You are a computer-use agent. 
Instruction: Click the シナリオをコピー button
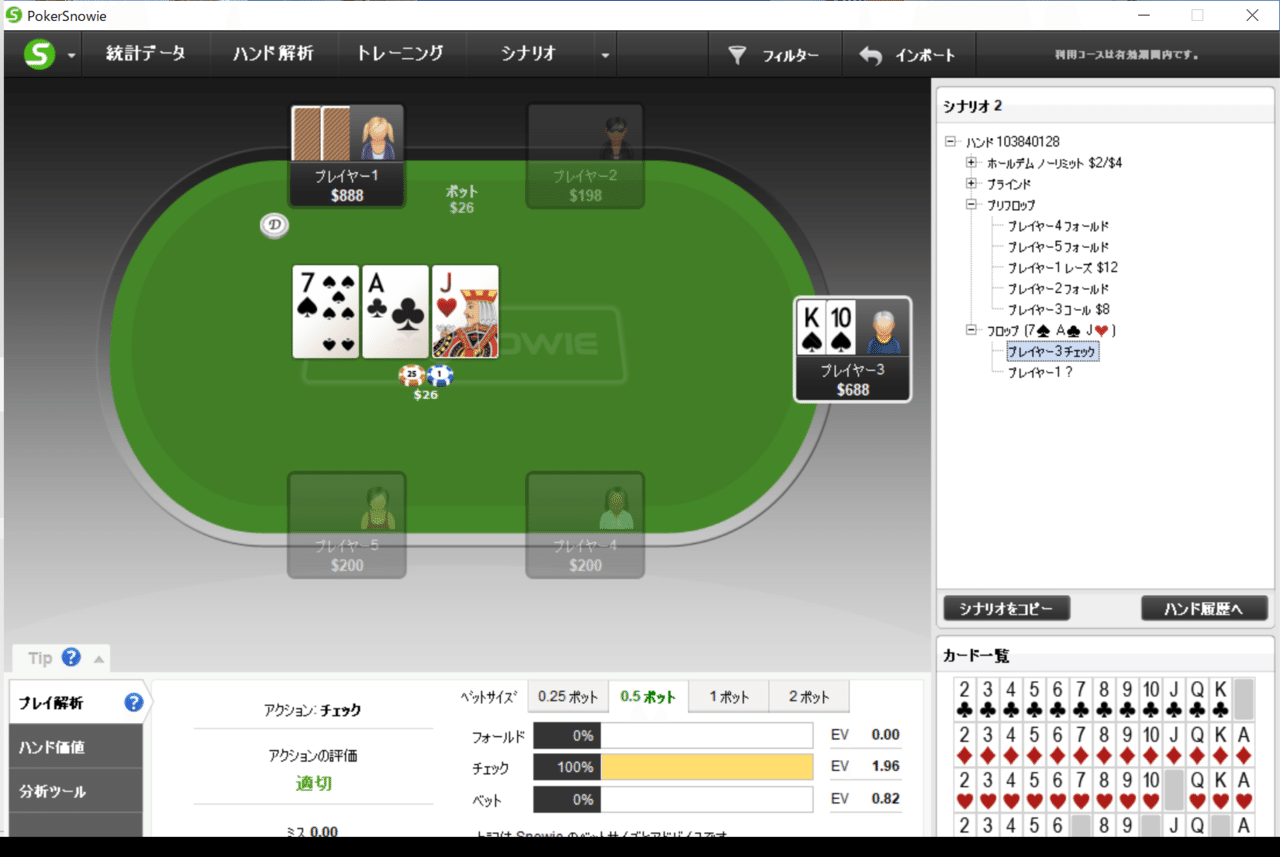pos(1006,608)
